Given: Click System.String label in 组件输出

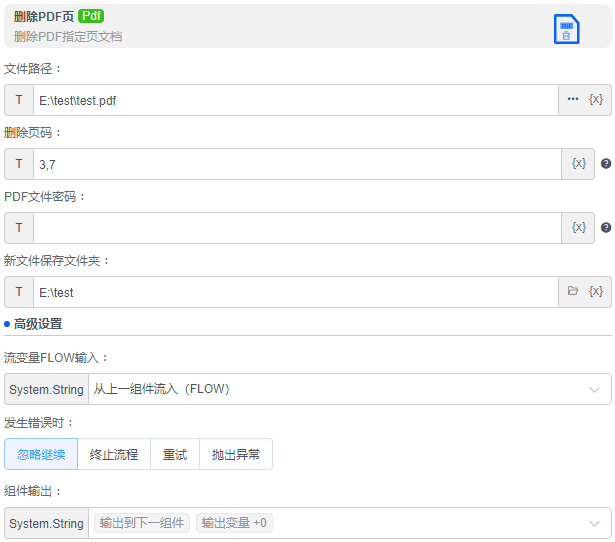Looking at the screenshot, I should point(46,523).
